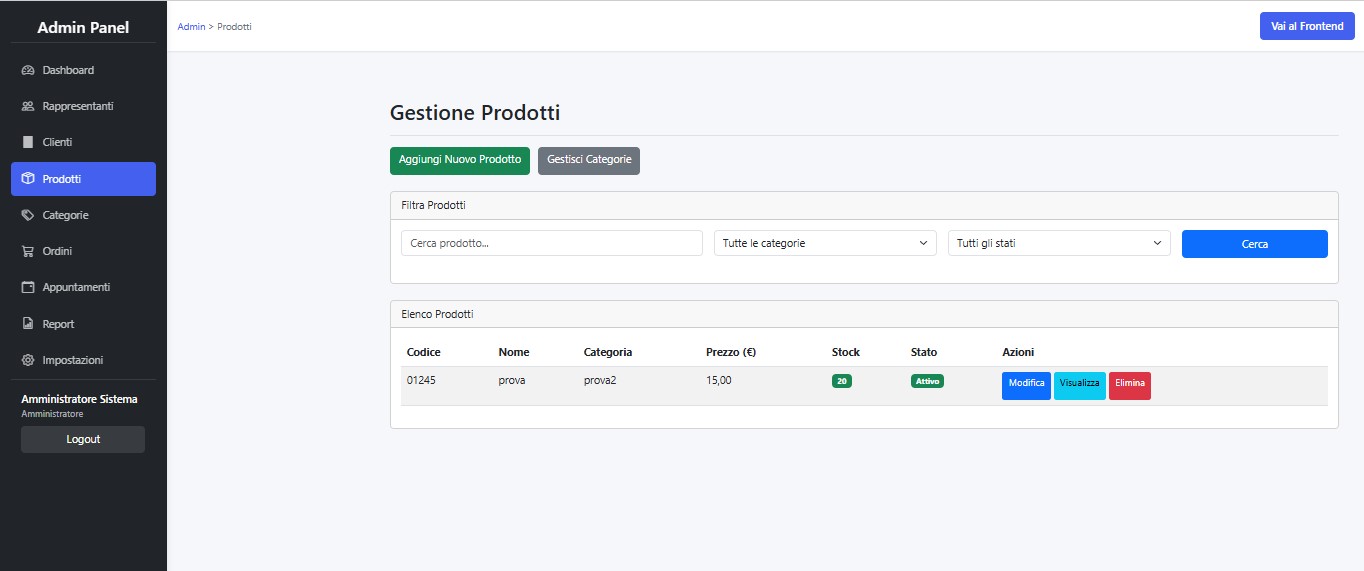Expand the 'Tutti gli stati' dropdown
Screen dimensions: 1364x571
click(x=1058, y=243)
